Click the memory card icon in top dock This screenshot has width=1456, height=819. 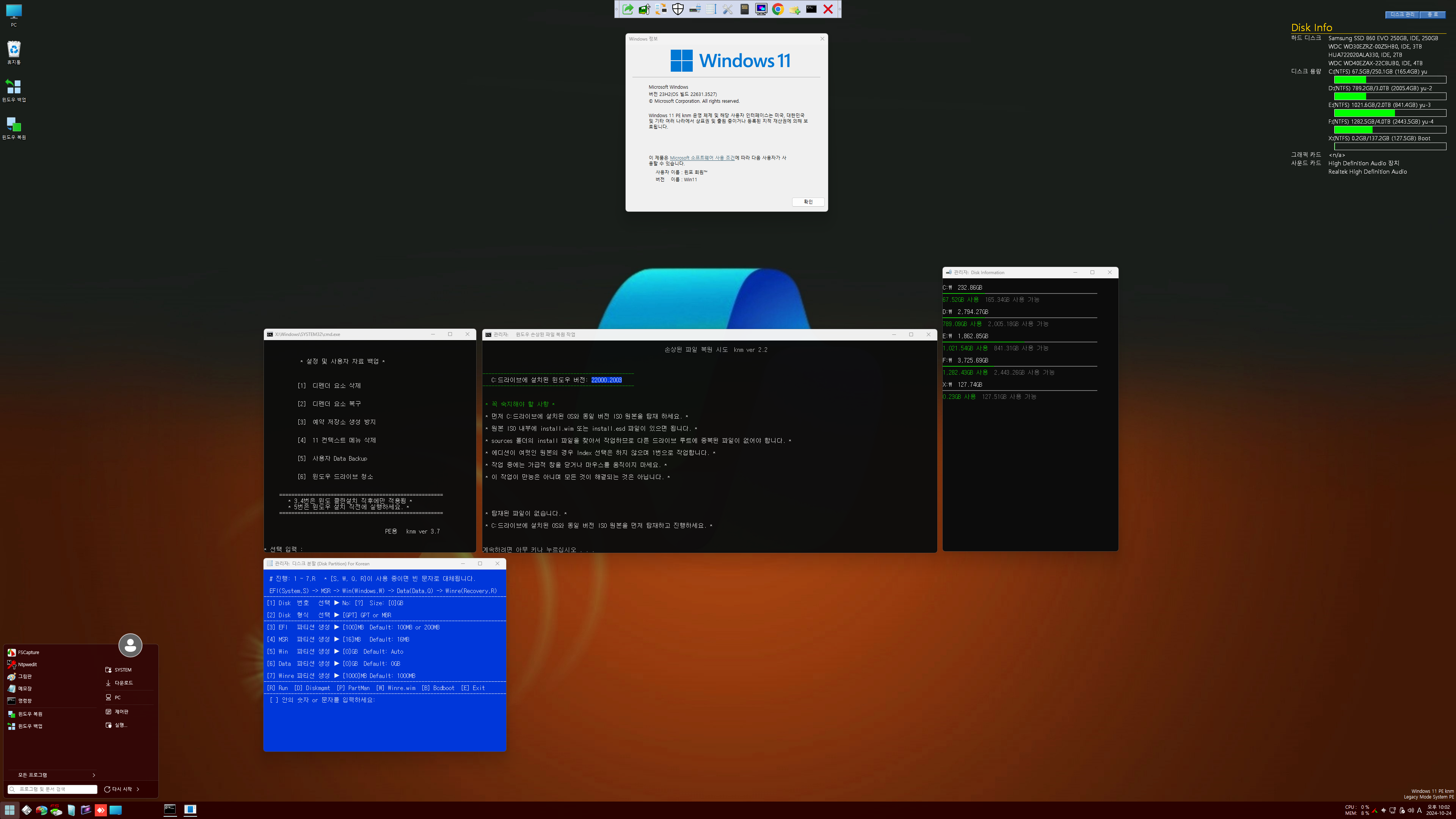pos(744,9)
